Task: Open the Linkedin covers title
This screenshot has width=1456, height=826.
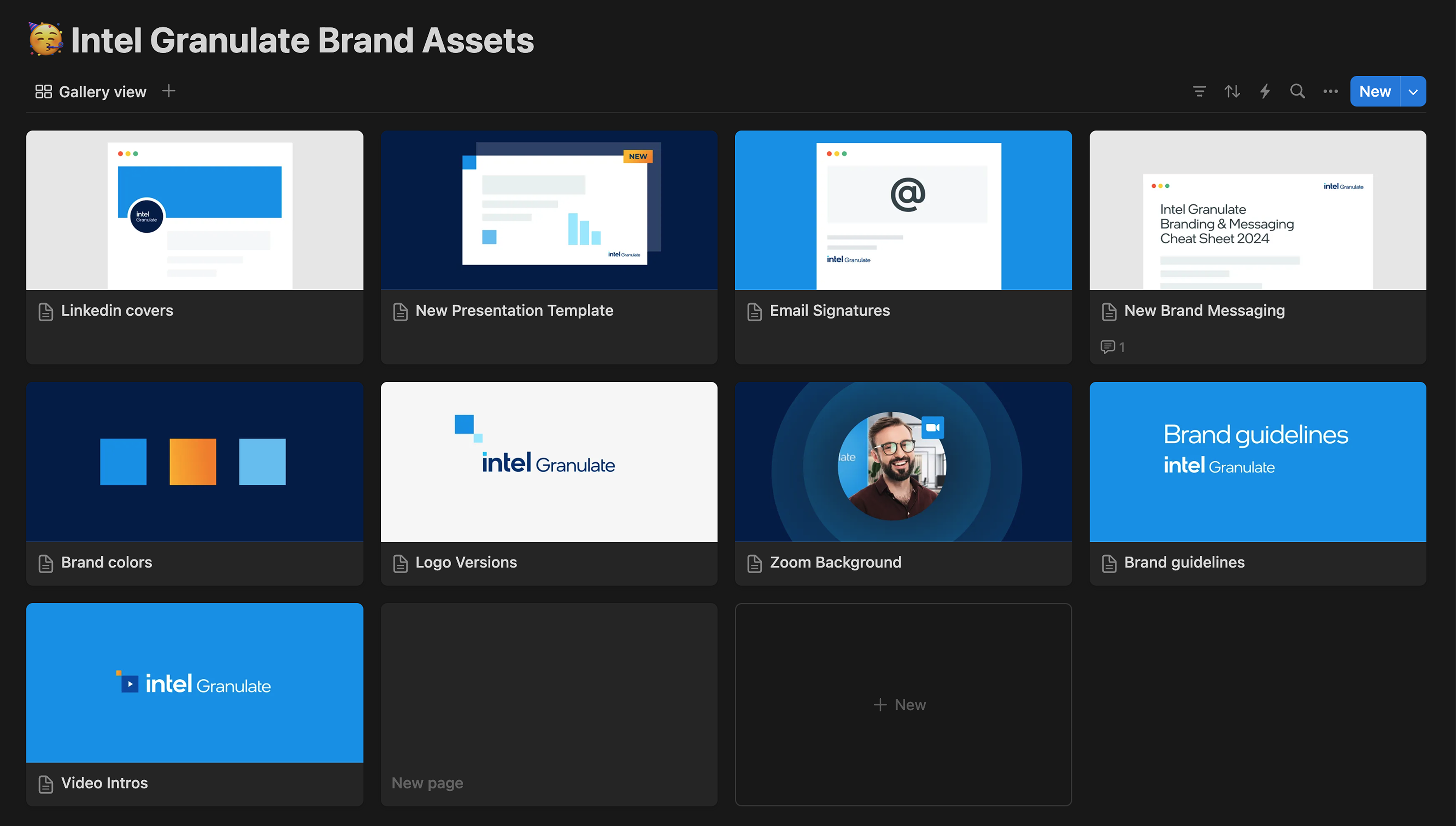Action: 117,310
